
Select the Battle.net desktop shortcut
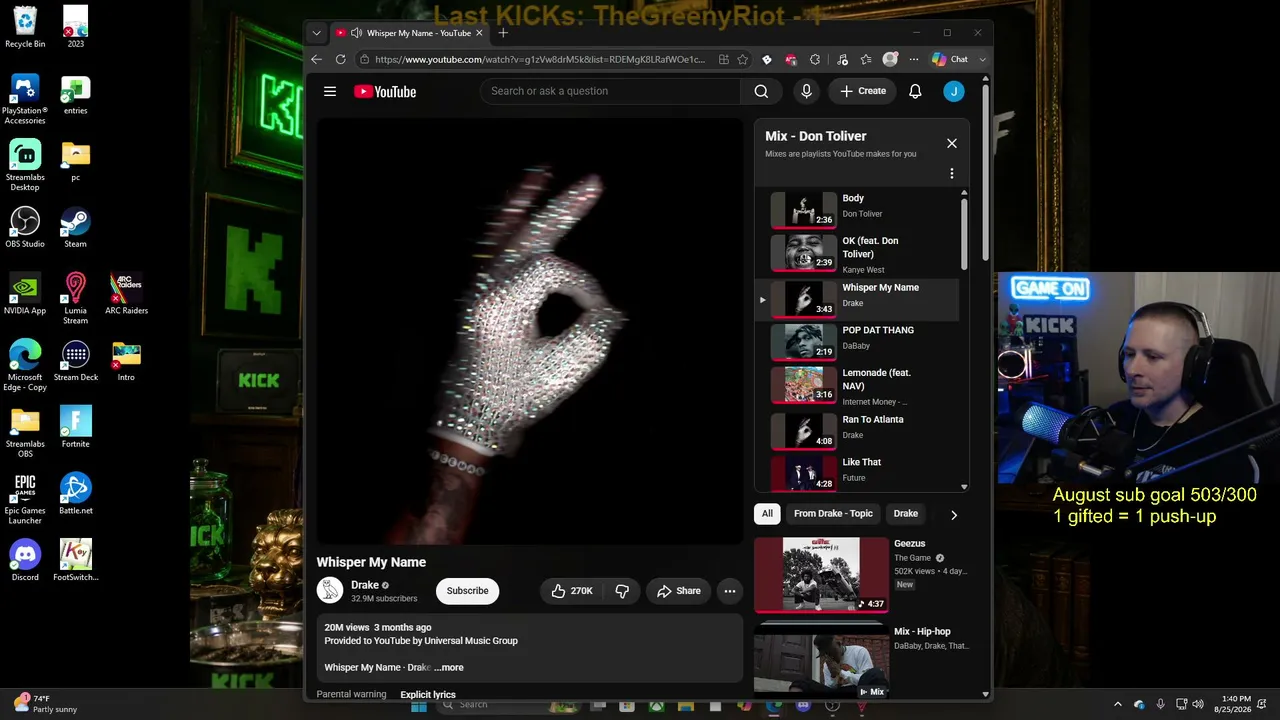[75, 494]
